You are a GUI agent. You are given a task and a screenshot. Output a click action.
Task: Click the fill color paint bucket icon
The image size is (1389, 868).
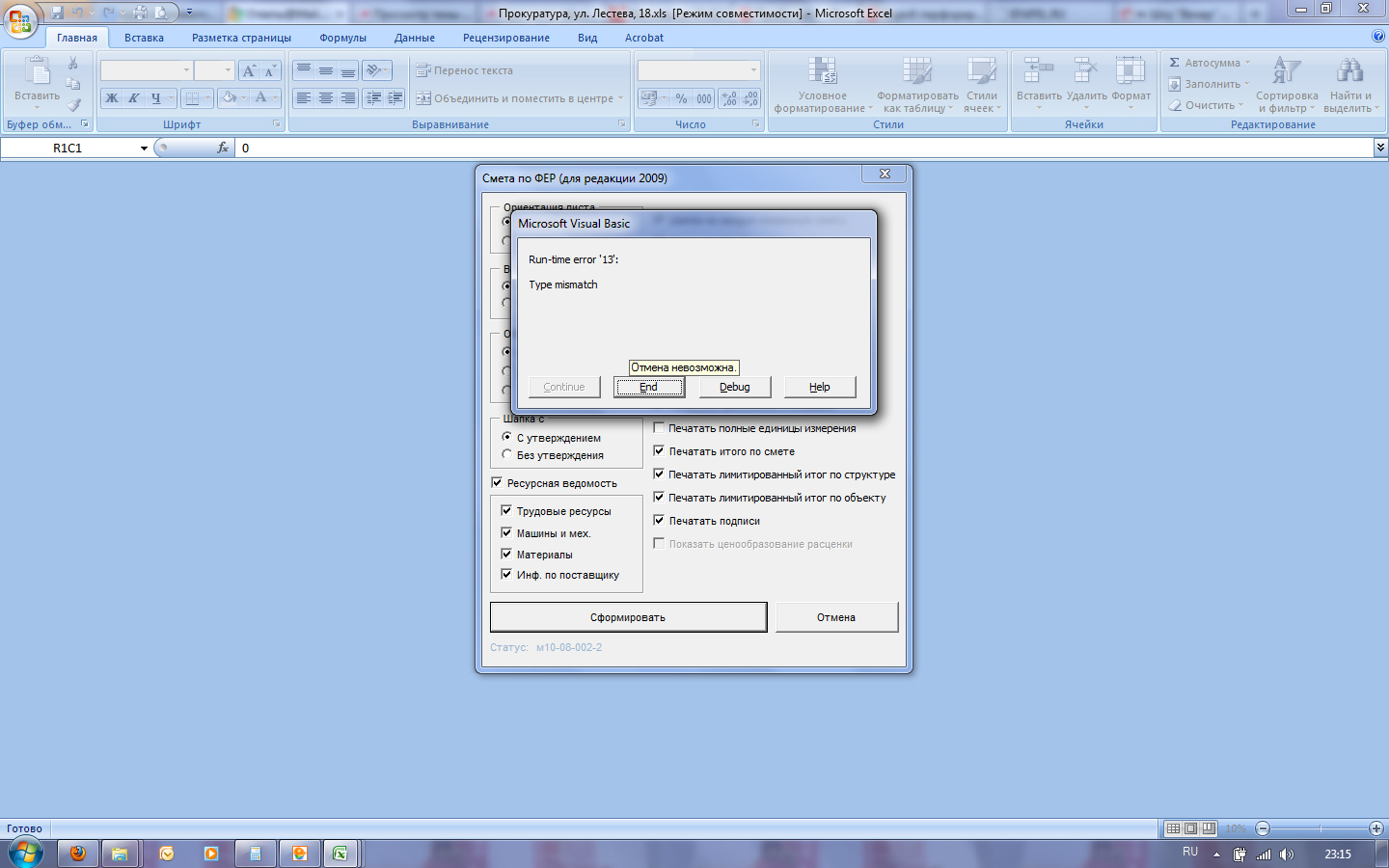230,98
